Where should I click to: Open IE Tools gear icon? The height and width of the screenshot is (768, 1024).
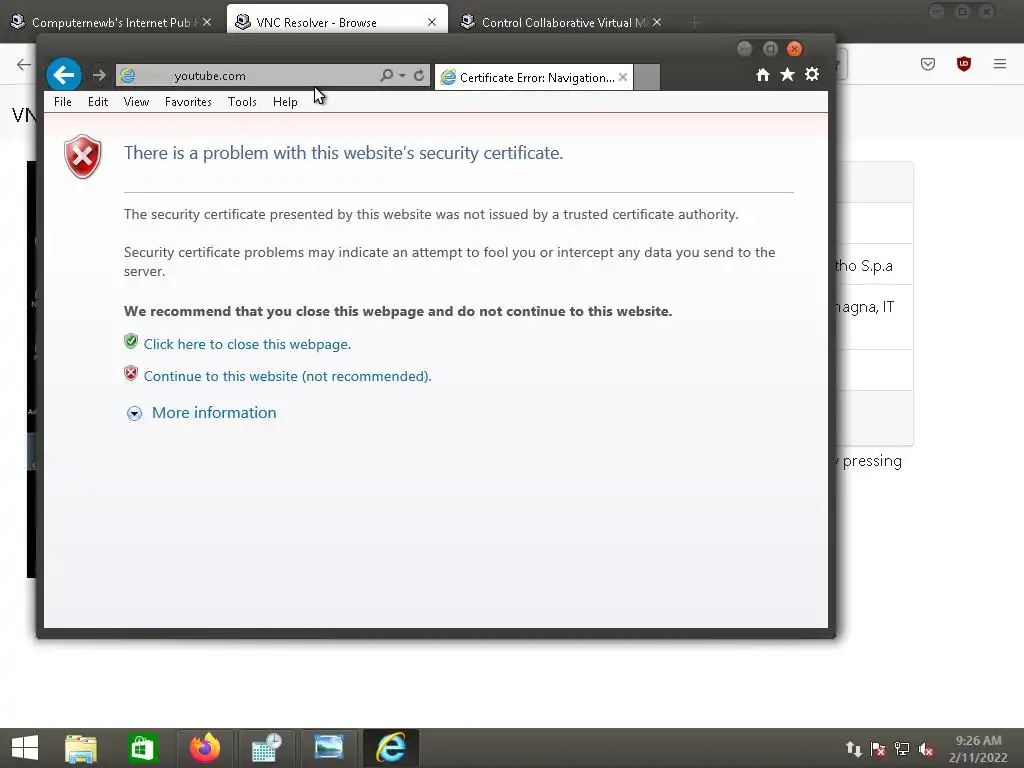(812, 74)
